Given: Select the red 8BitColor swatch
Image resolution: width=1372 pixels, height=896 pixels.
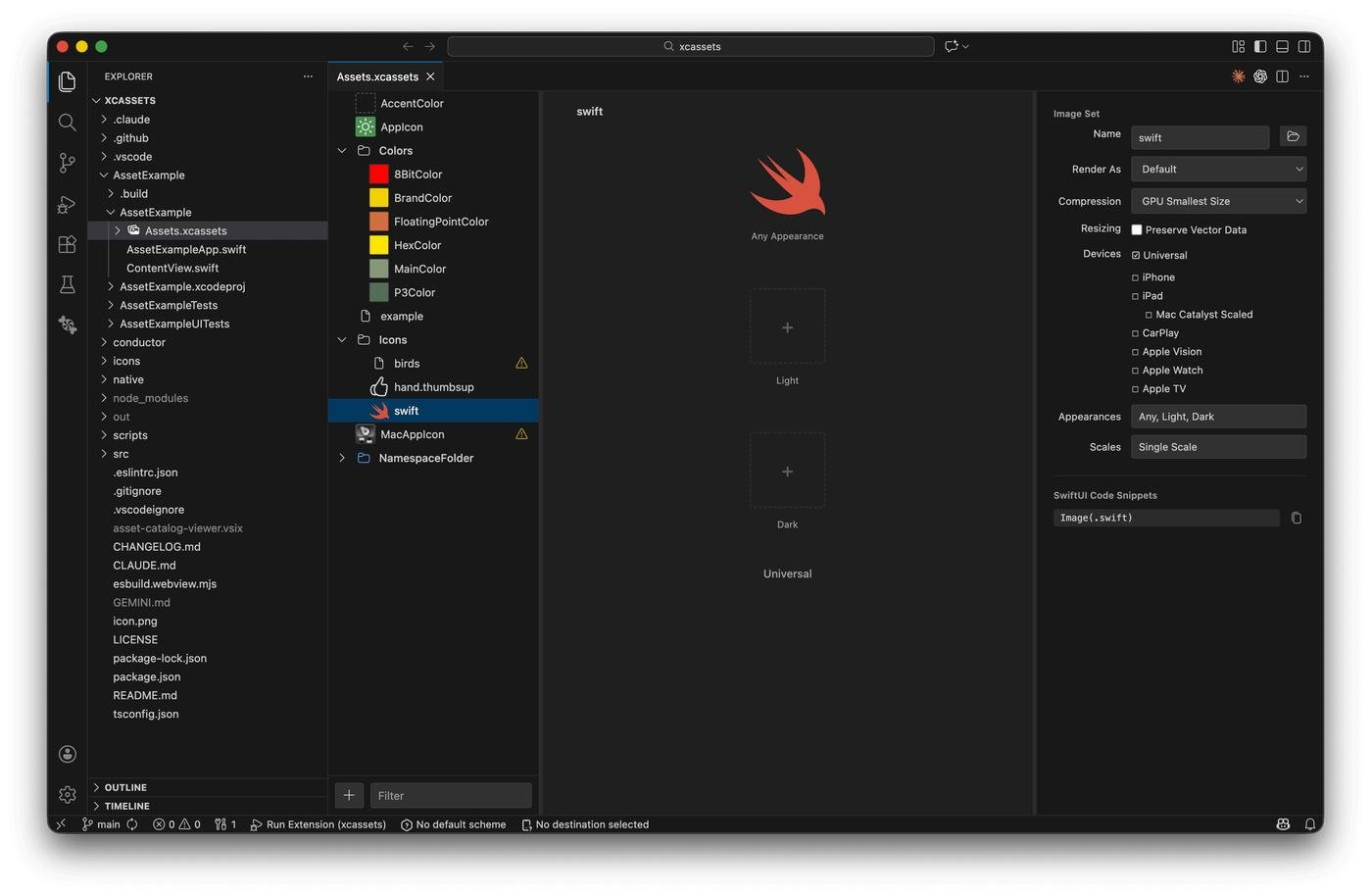Looking at the screenshot, I should (x=379, y=174).
